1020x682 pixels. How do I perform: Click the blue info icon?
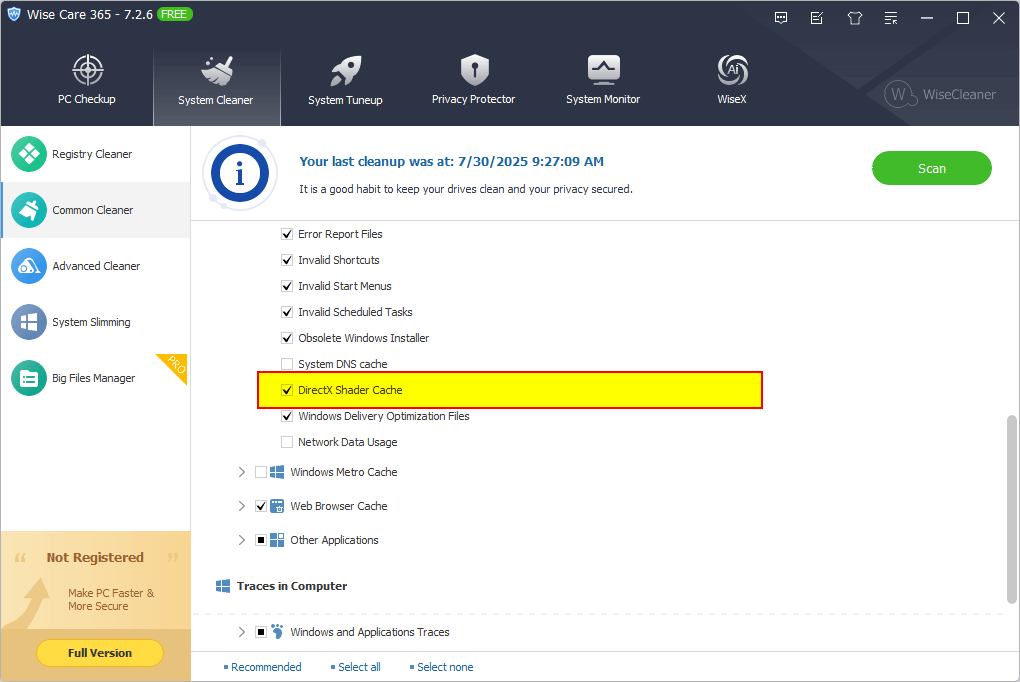239,173
